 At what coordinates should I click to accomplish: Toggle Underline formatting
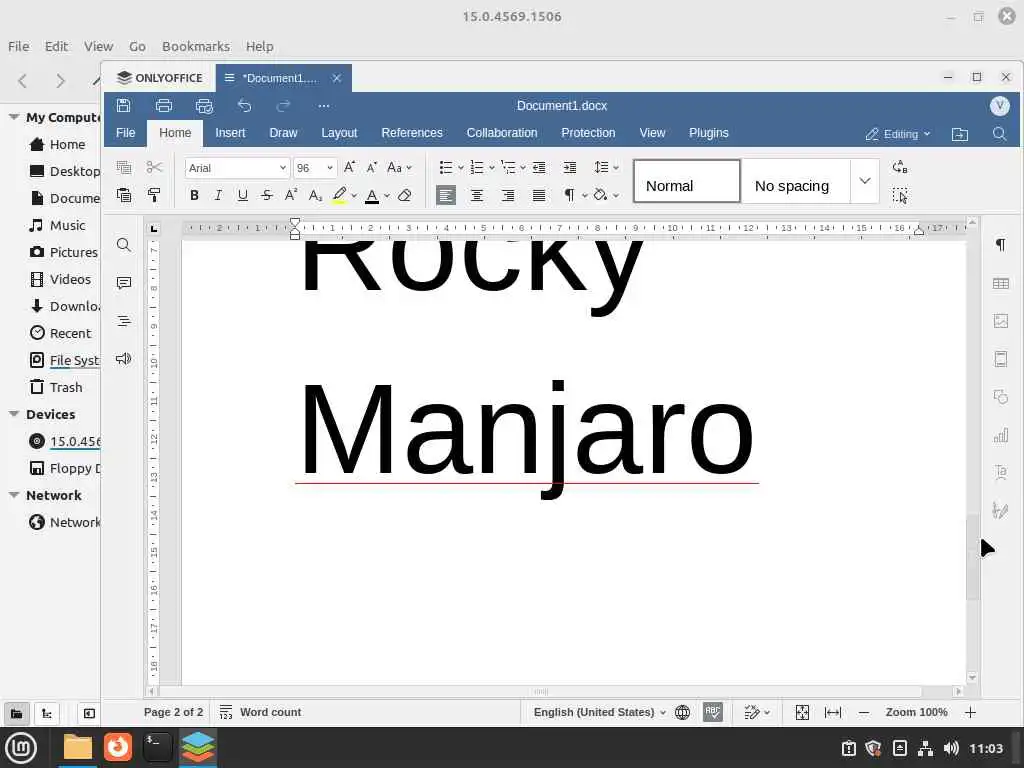[x=242, y=195]
